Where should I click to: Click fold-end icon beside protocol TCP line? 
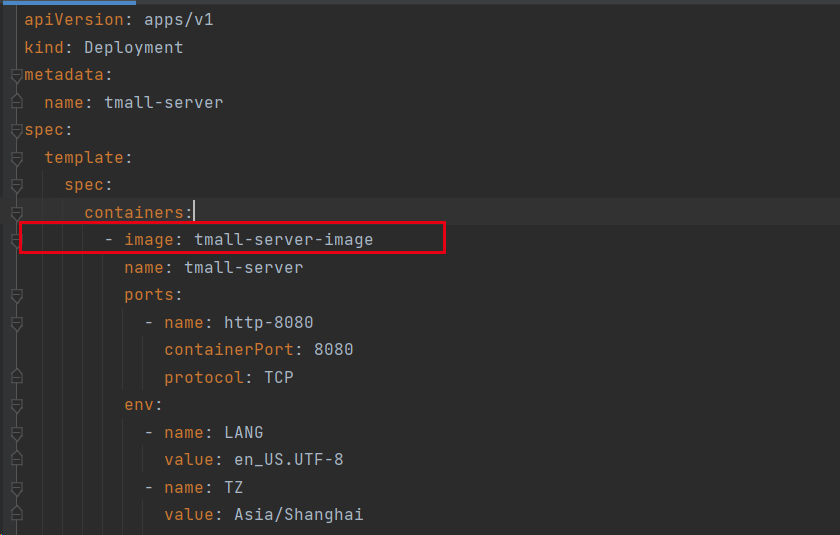[16, 377]
